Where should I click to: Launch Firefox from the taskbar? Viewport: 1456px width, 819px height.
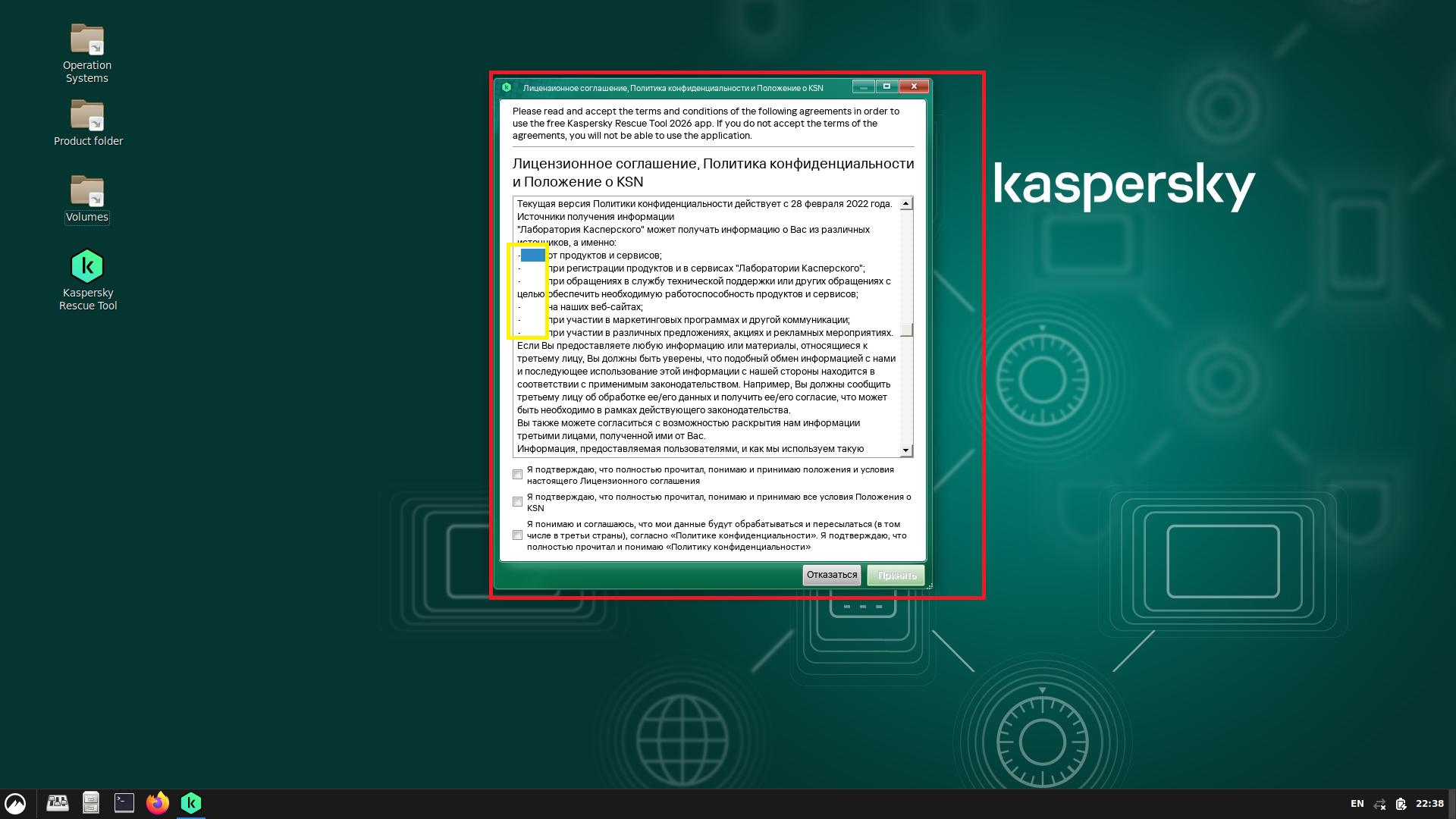point(158,803)
